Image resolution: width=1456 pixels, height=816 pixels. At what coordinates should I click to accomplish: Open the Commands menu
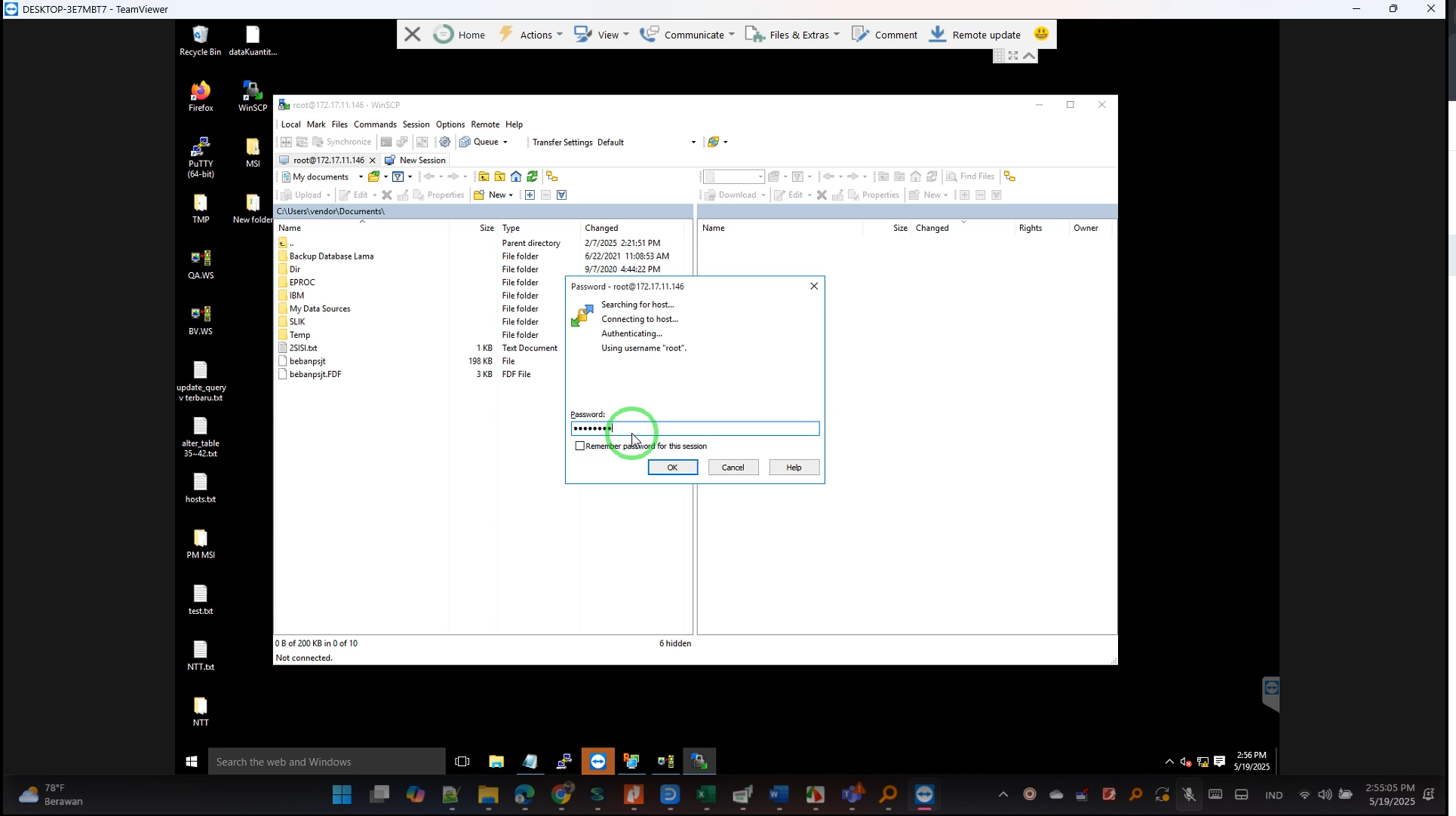coord(375,124)
